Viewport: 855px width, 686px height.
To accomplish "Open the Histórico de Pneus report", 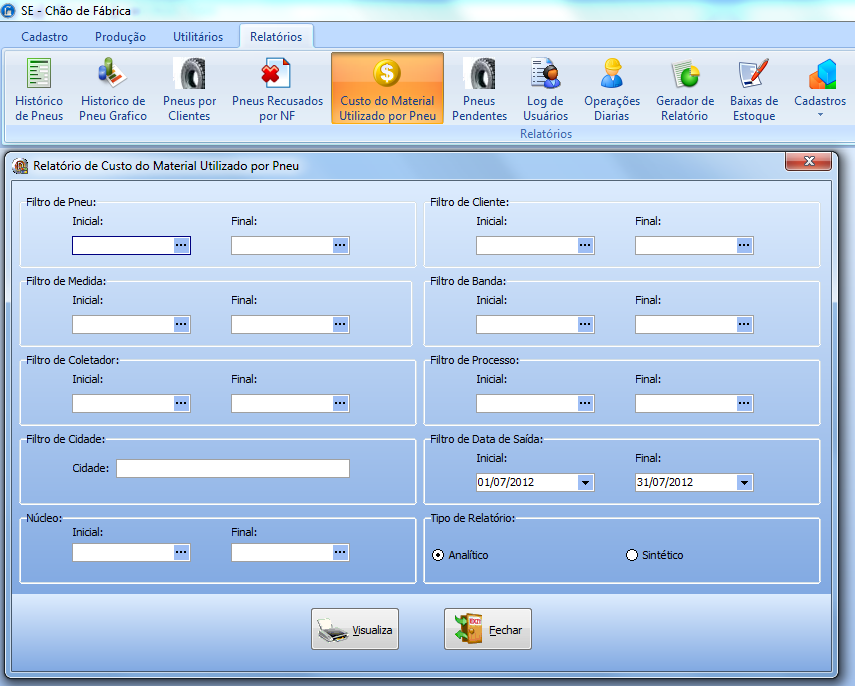I will coord(39,89).
